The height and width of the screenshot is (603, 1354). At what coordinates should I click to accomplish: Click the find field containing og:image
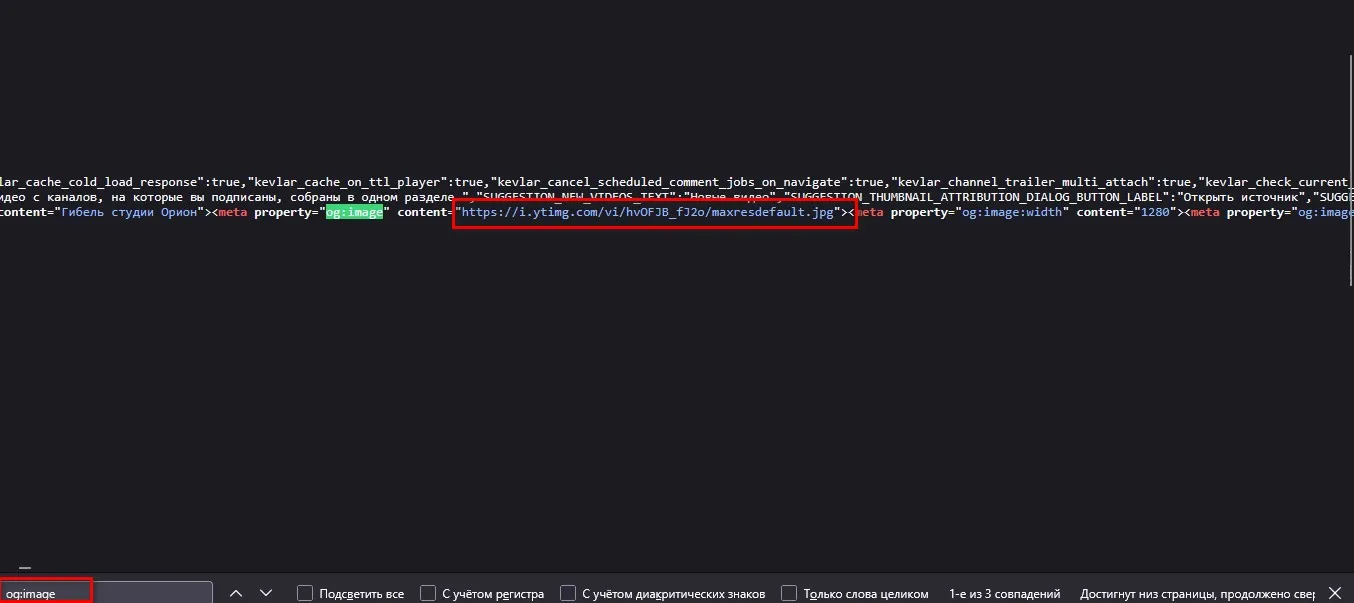tap(105, 593)
